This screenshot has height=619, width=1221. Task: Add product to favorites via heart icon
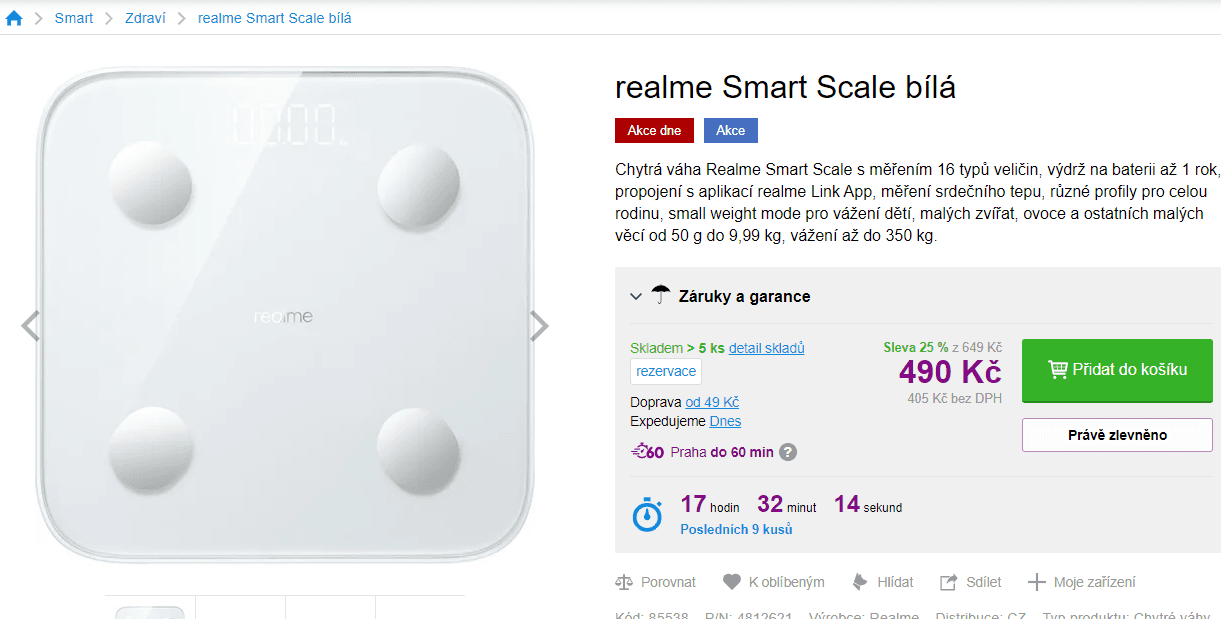(731, 581)
